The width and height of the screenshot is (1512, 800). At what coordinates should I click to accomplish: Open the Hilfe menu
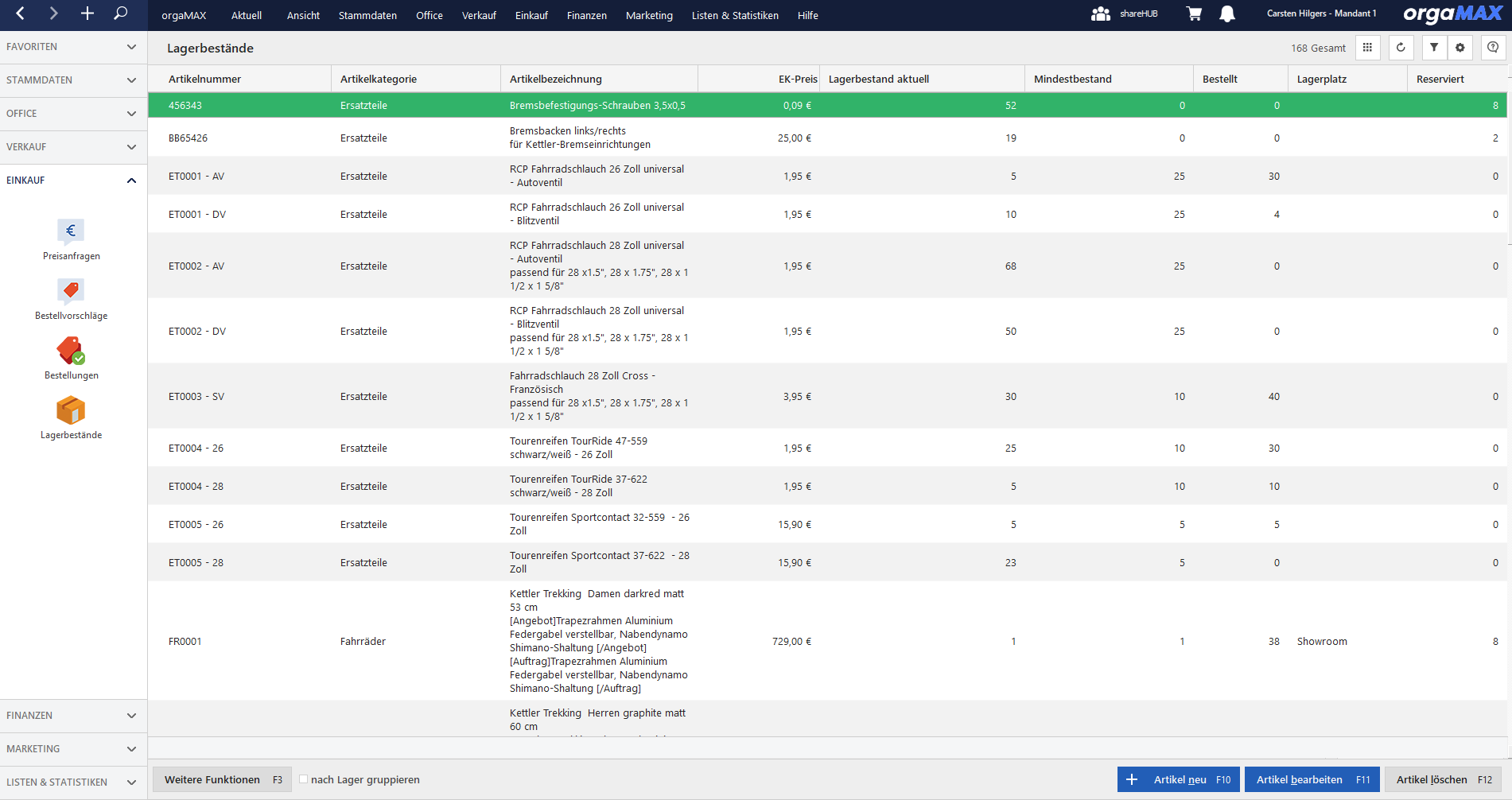coord(808,15)
